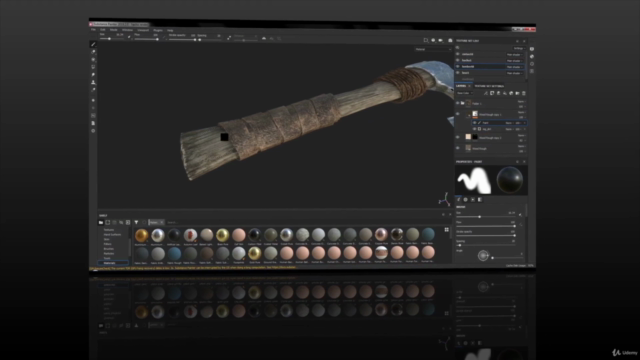Click the Add Paint Layer icon
This screenshot has height=360, width=640.
coord(498,93)
